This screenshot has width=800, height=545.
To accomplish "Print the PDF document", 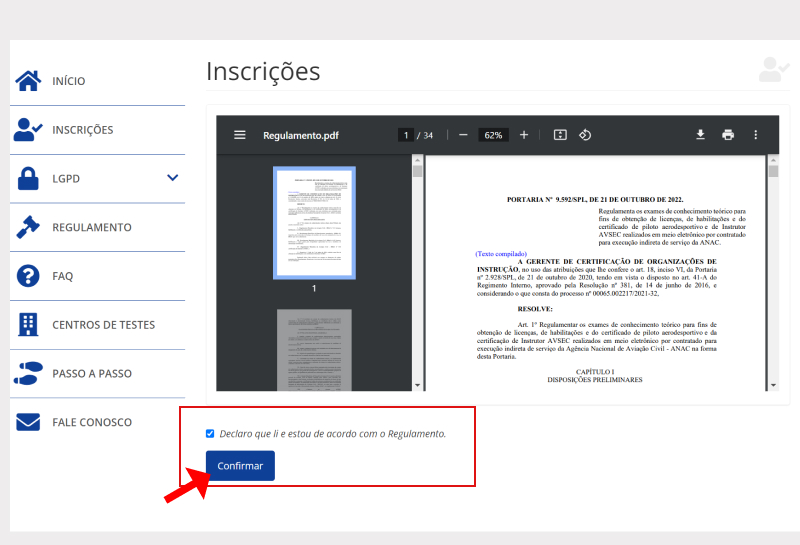I will coord(728,135).
